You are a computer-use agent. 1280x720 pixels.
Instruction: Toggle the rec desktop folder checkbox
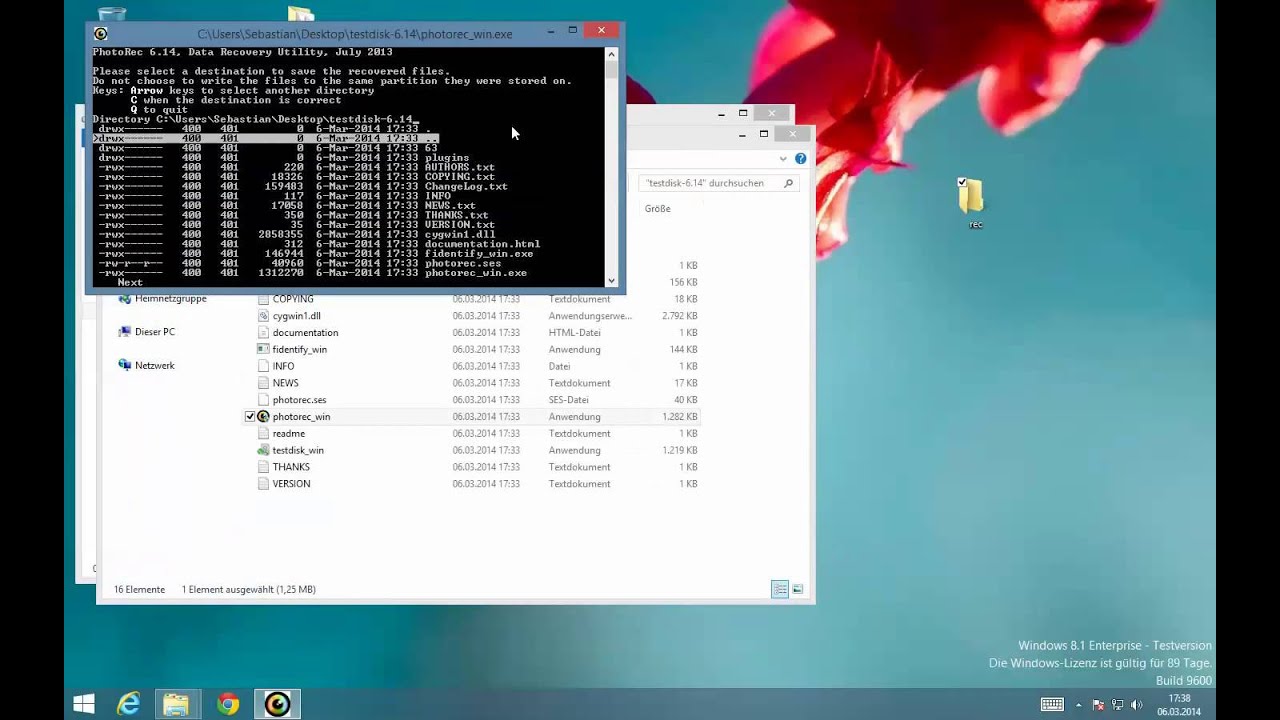pyautogui.click(x=962, y=183)
